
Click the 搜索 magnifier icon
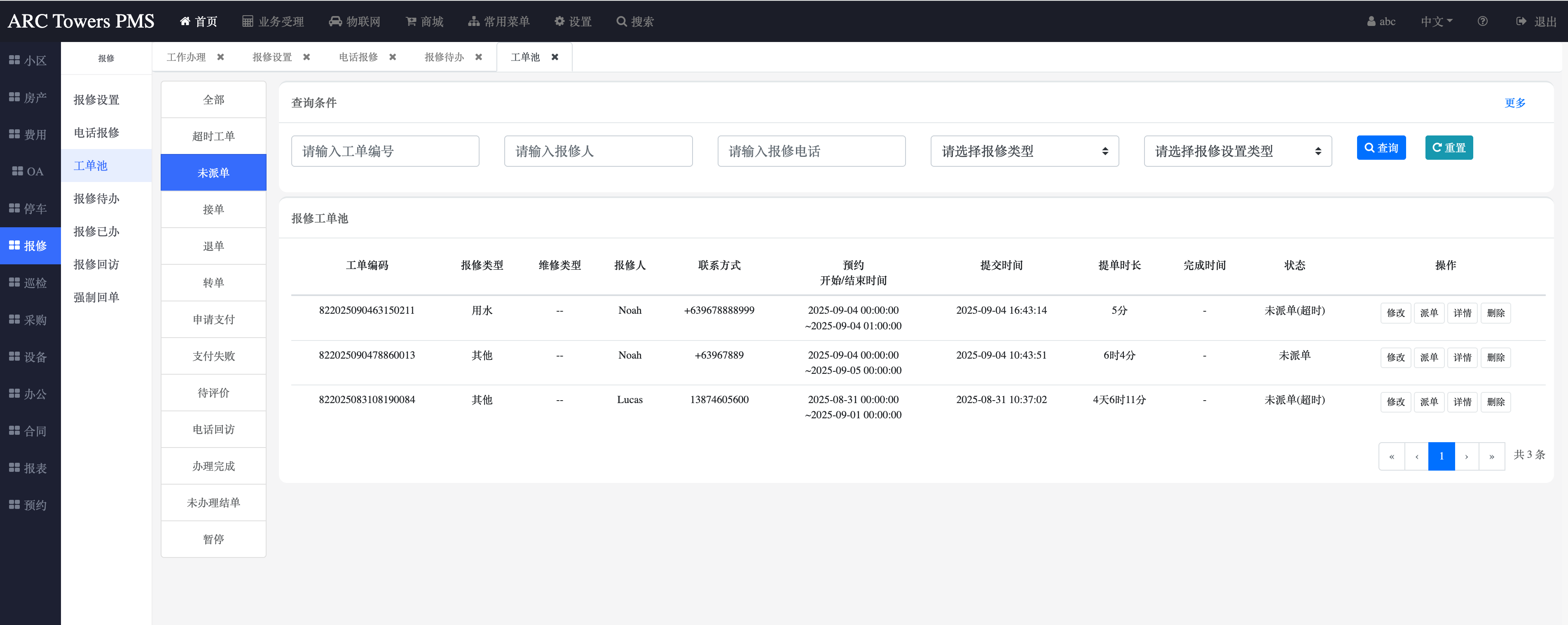point(621,21)
